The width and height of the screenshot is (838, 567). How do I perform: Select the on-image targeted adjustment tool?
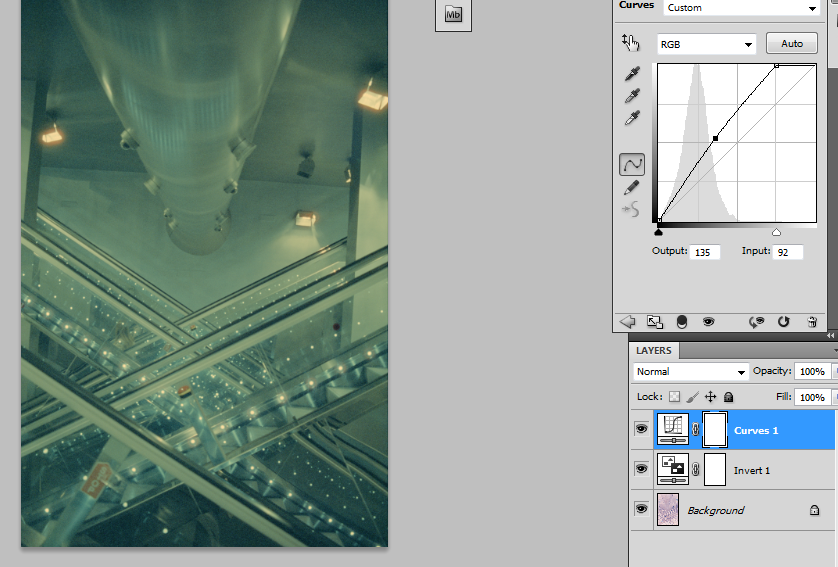coord(630,42)
